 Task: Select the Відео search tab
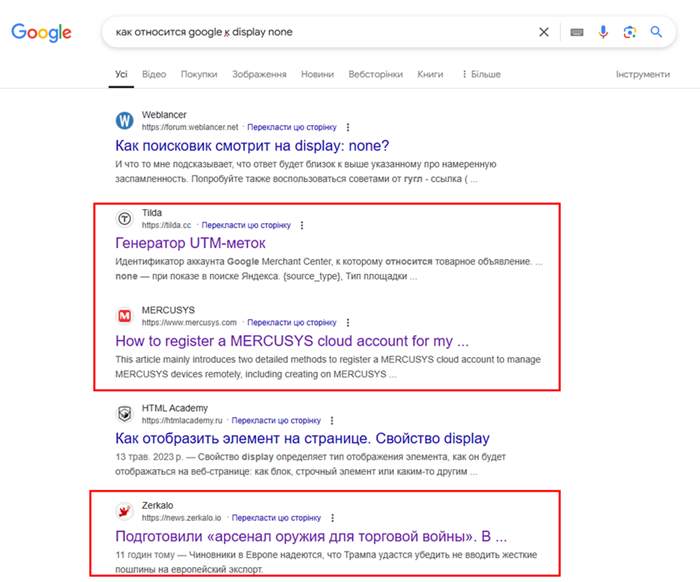(154, 74)
